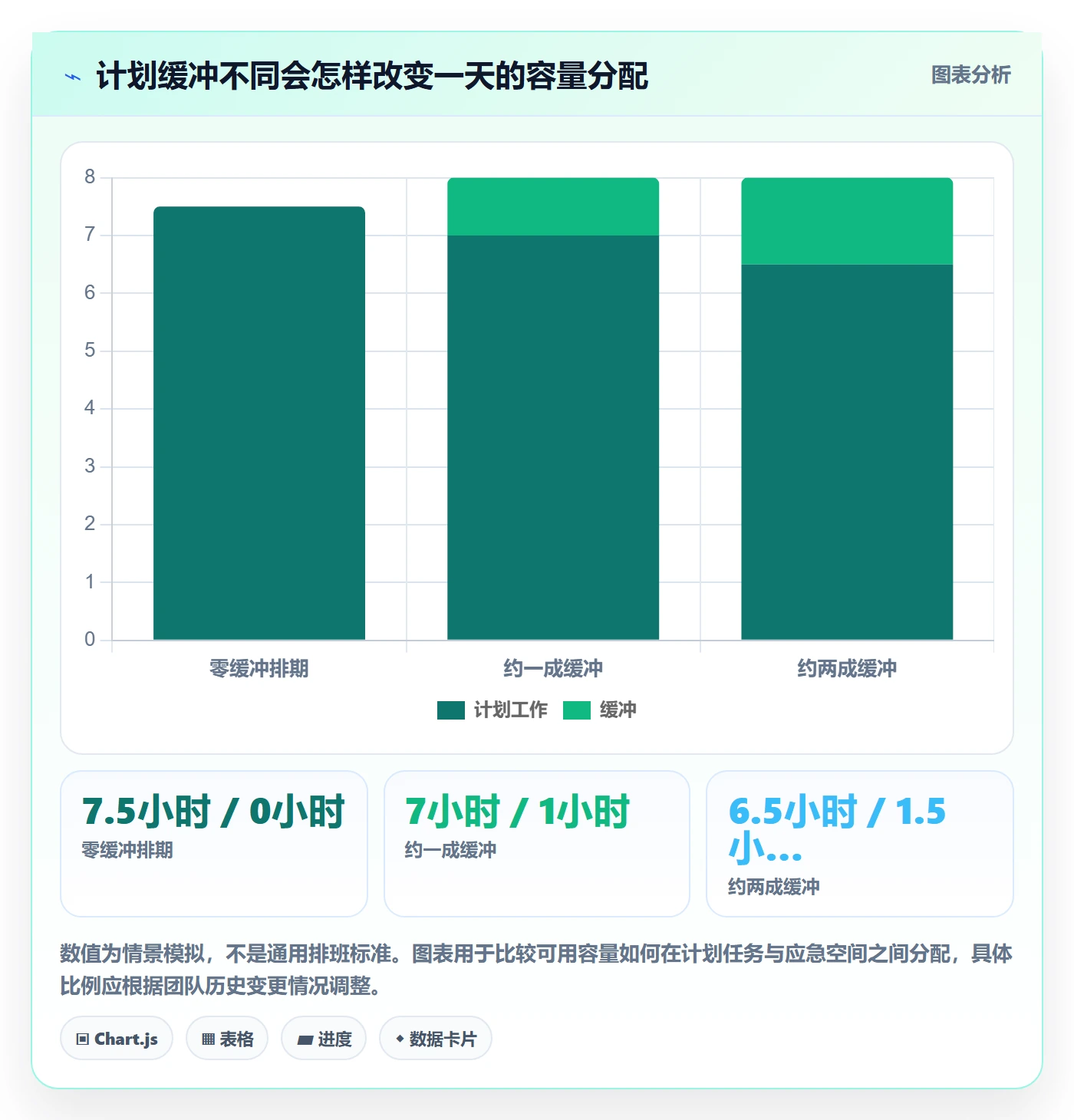Select the 进度 tag chip
1074x1120 pixels.
(x=324, y=1039)
